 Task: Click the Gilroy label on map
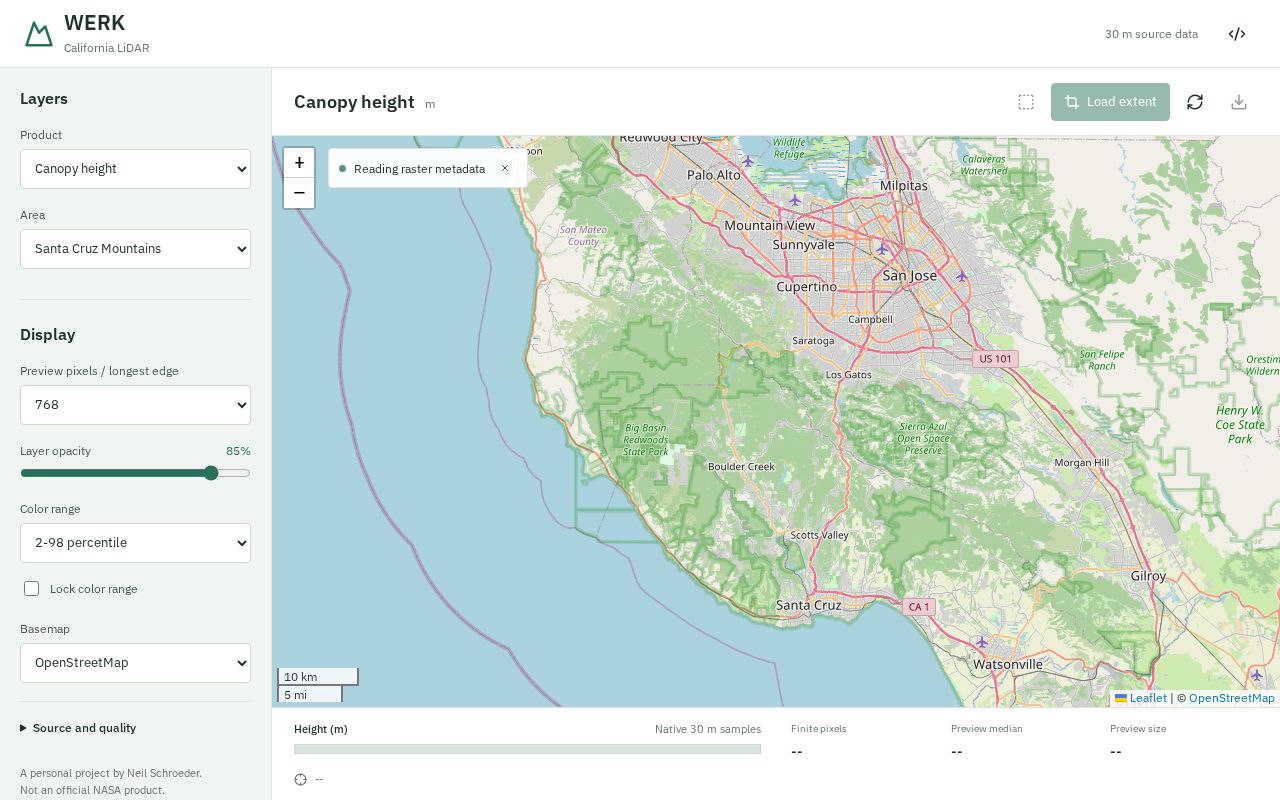(1148, 576)
